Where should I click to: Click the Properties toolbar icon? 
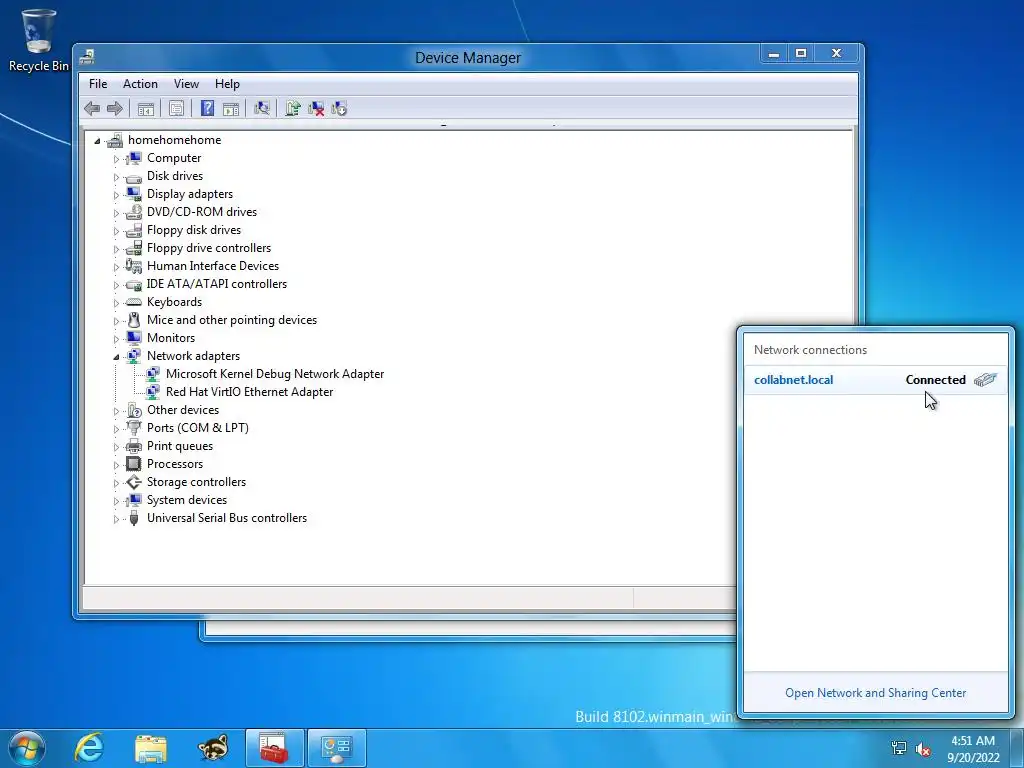176,108
